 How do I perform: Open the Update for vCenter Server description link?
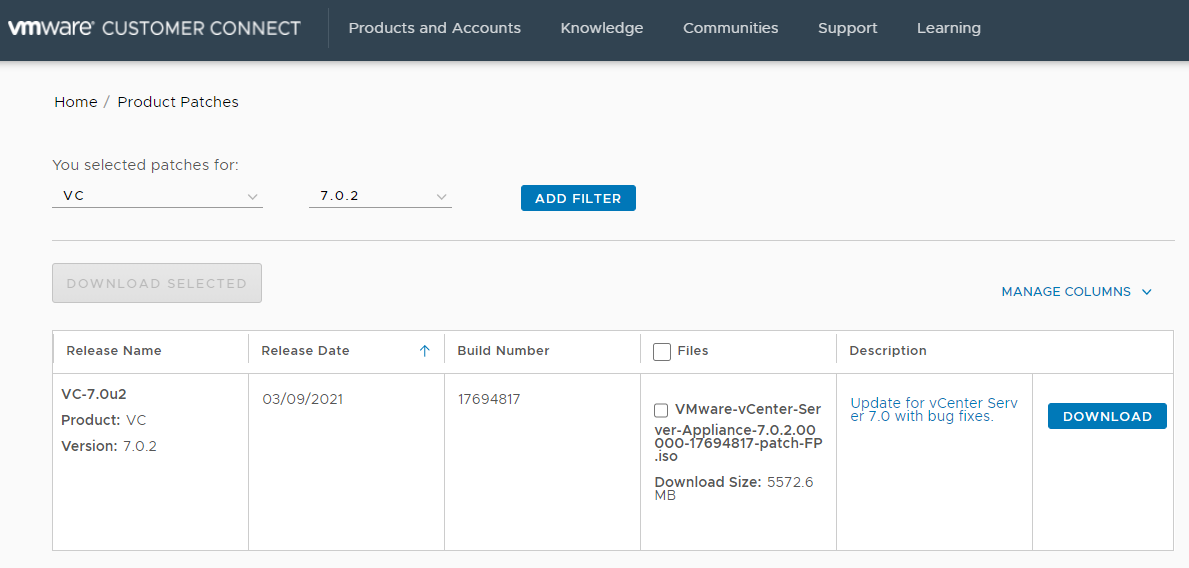pyautogui.click(x=934, y=410)
